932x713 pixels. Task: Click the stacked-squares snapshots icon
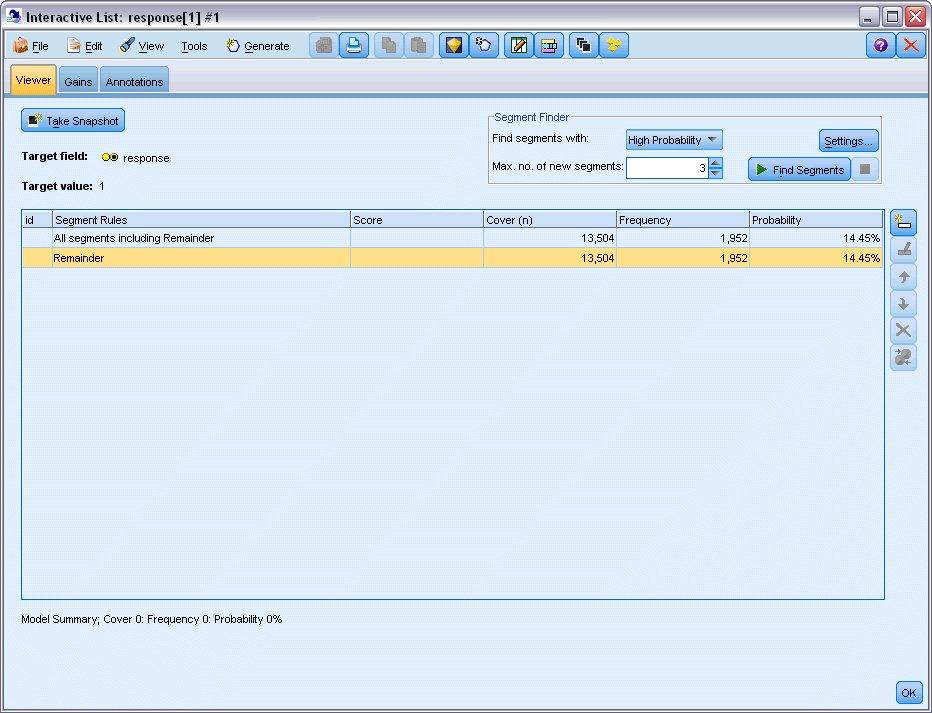pos(584,45)
